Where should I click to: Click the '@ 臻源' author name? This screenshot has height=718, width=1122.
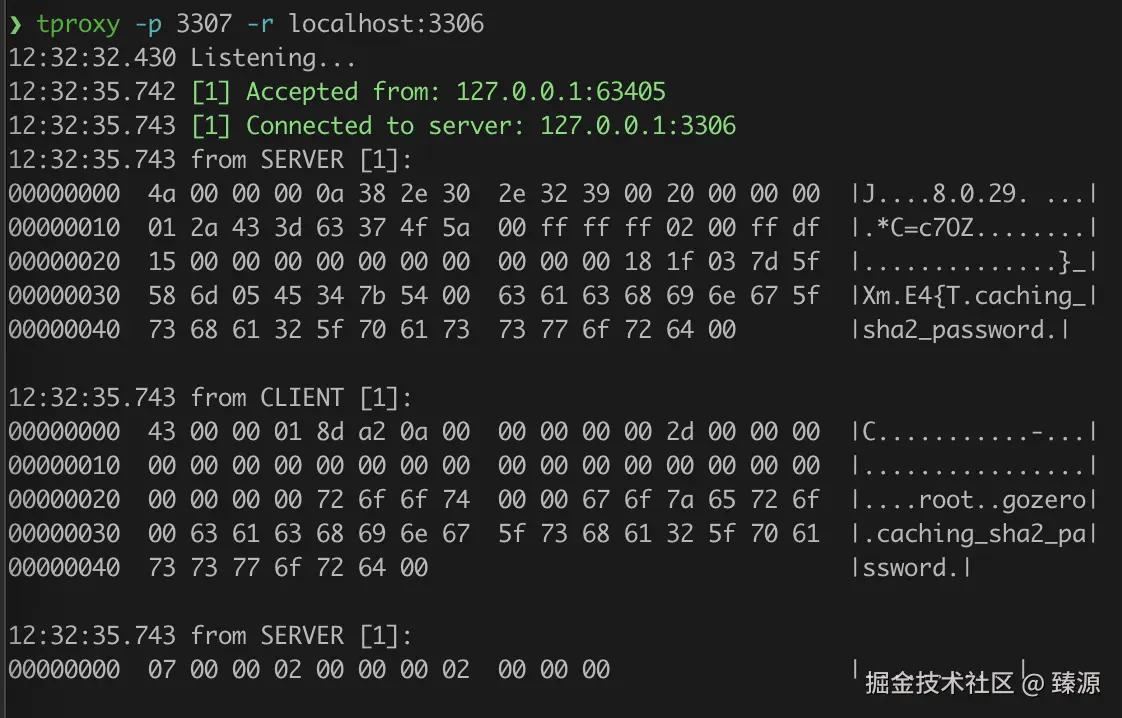tap(1062, 683)
